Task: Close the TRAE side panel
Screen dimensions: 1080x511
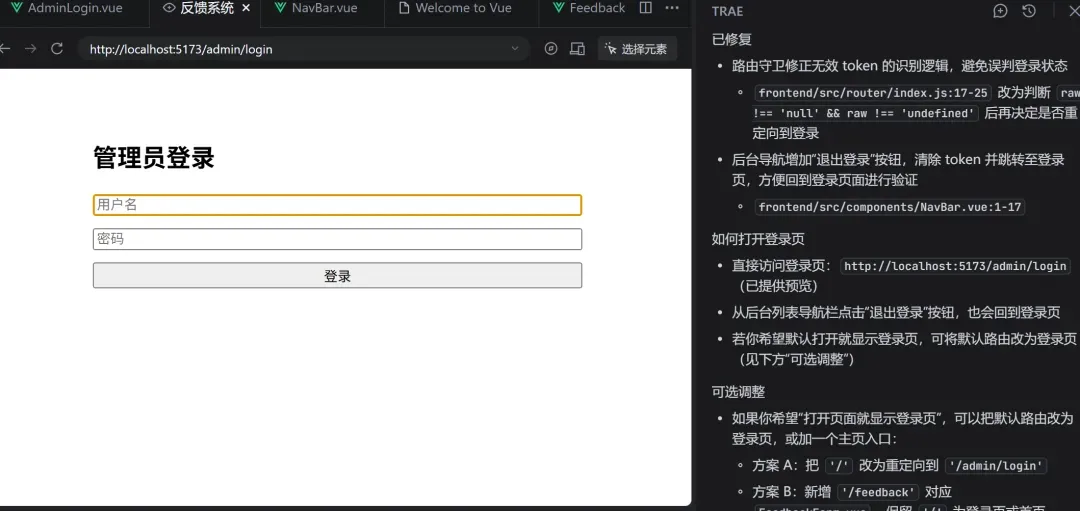Action: (x=1075, y=11)
